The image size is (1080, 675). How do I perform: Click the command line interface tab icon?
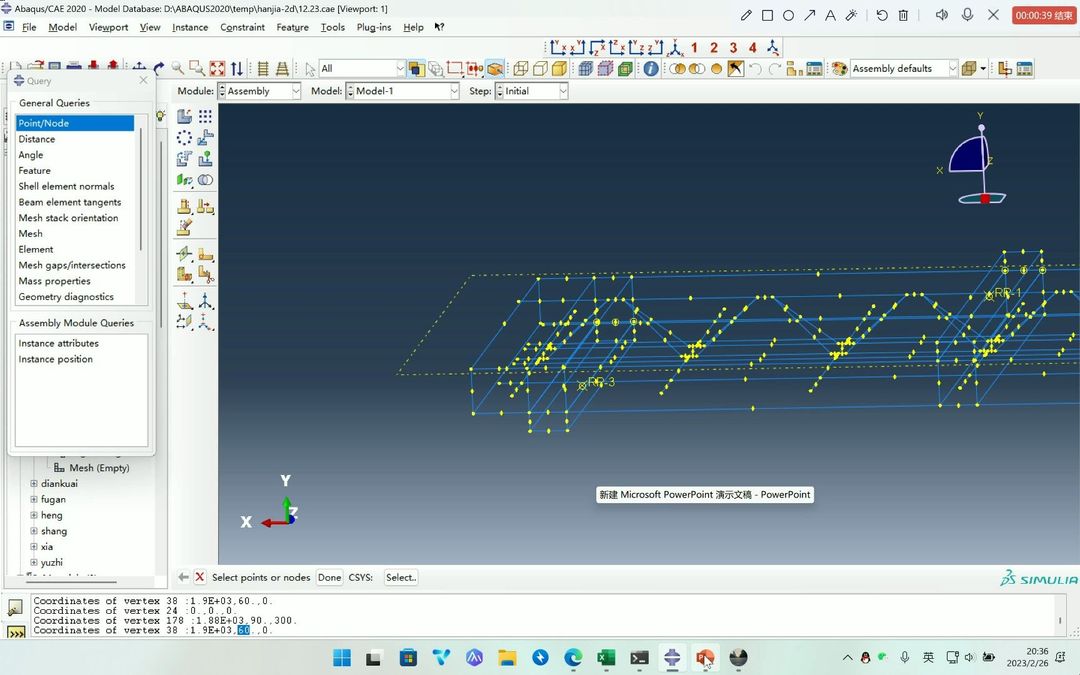(16, 632)
